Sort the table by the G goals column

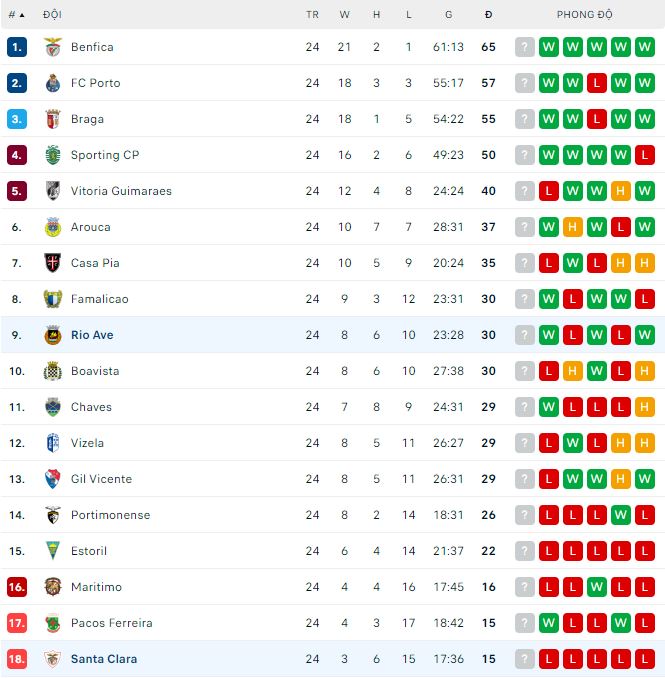tap(448, 15)
